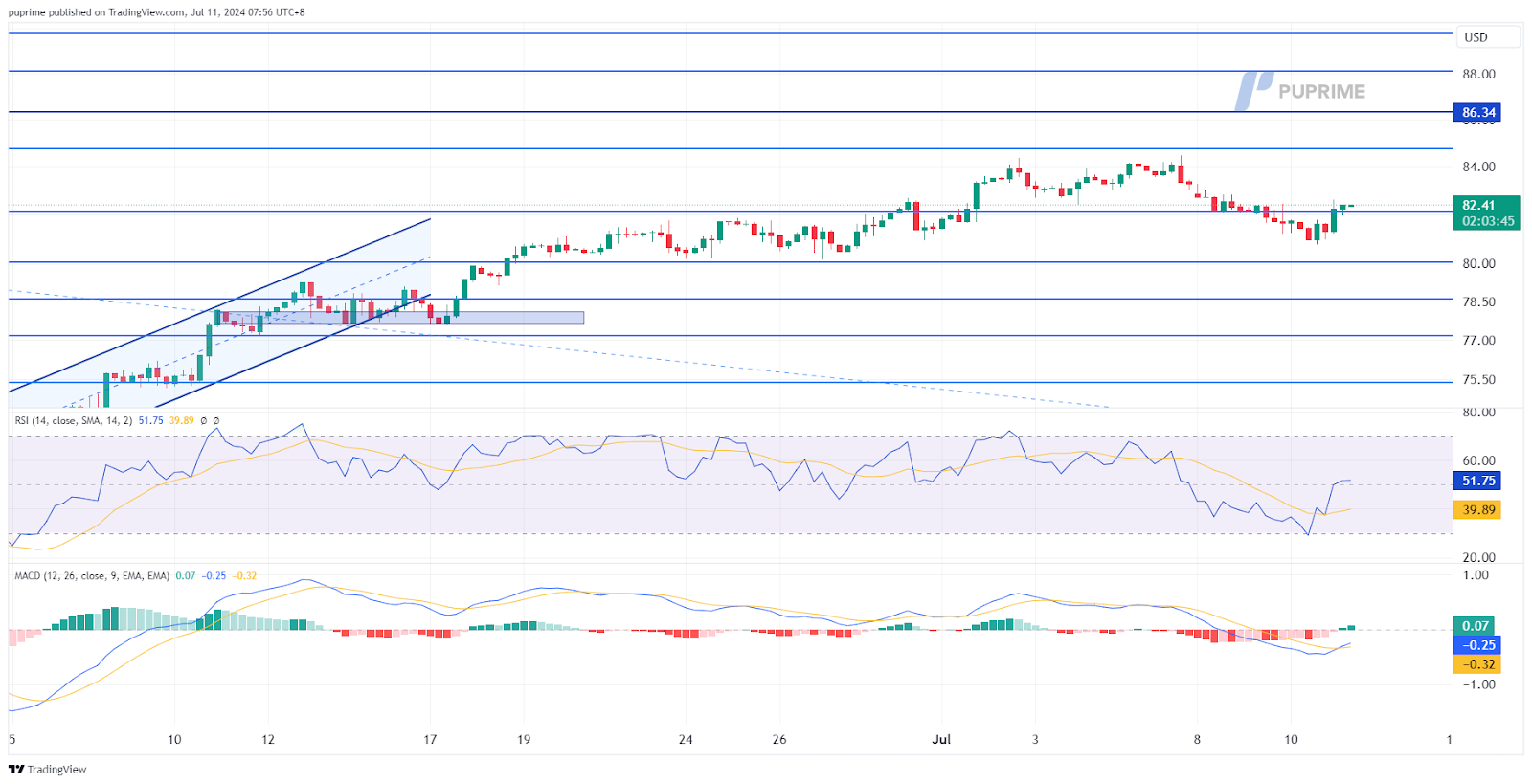
Task: Click the date label 12 on time axis
Action: pos(268,739)
